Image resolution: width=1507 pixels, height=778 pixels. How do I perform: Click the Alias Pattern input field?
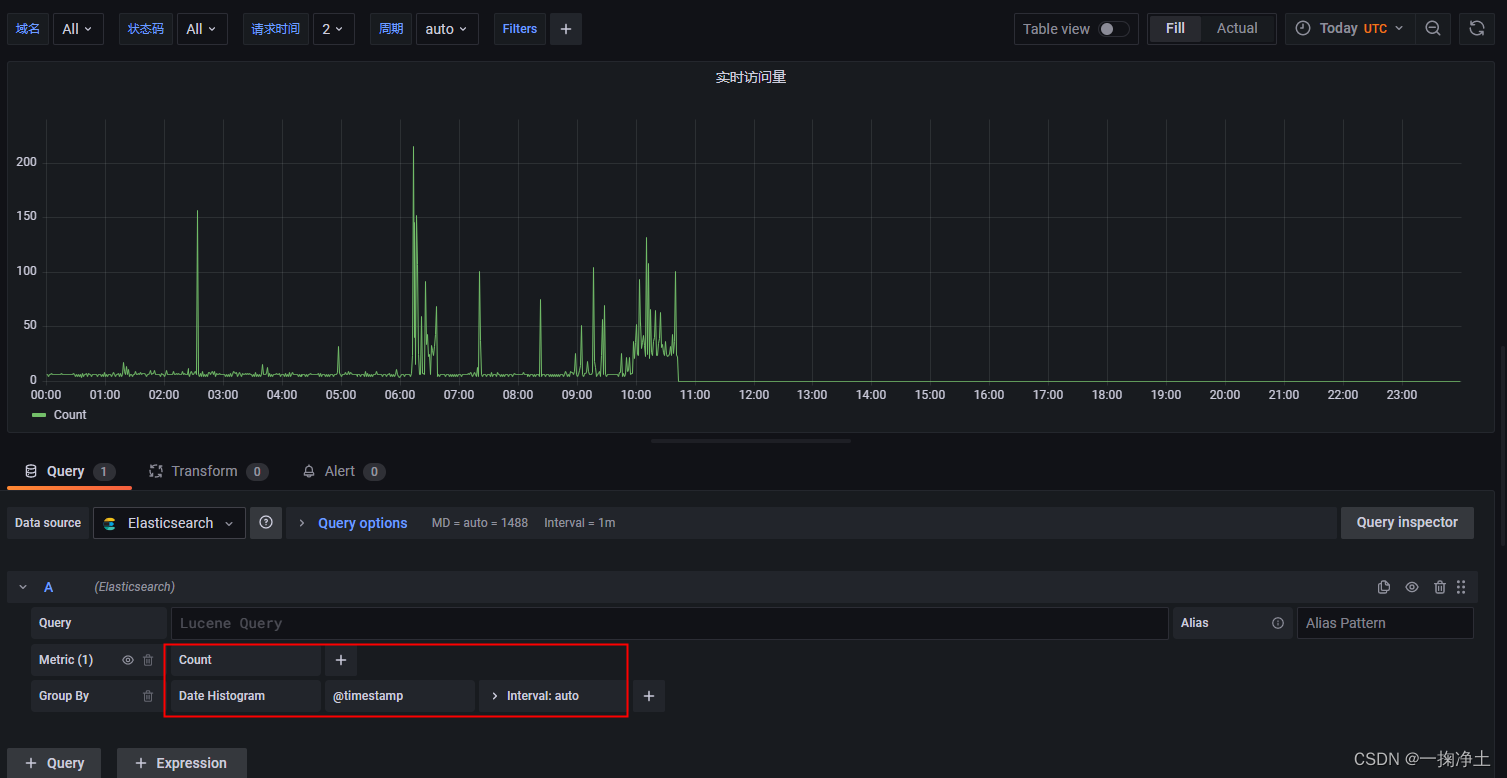(1385, 623)
